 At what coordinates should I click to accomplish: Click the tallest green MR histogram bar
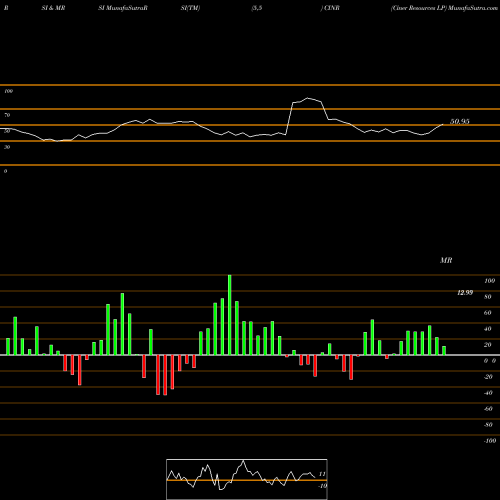point(230,315)
